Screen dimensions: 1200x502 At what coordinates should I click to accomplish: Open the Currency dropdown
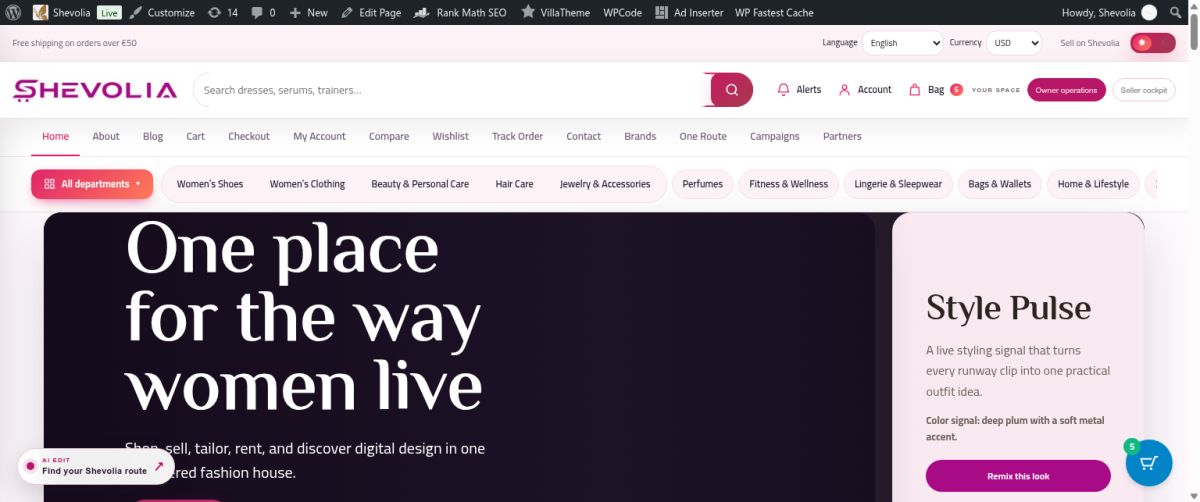1014,43
